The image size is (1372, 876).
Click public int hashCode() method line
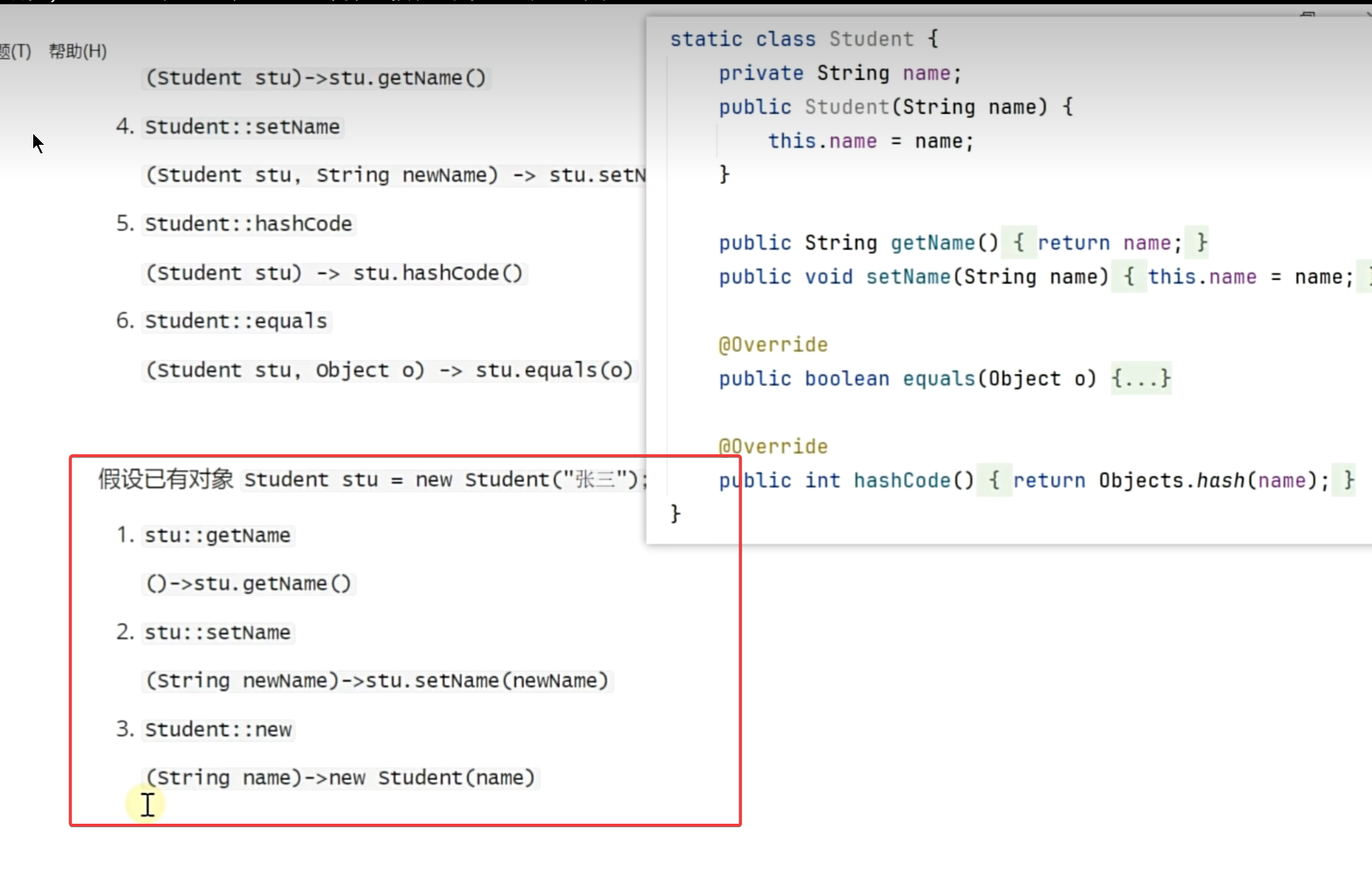pos(1037,480)
